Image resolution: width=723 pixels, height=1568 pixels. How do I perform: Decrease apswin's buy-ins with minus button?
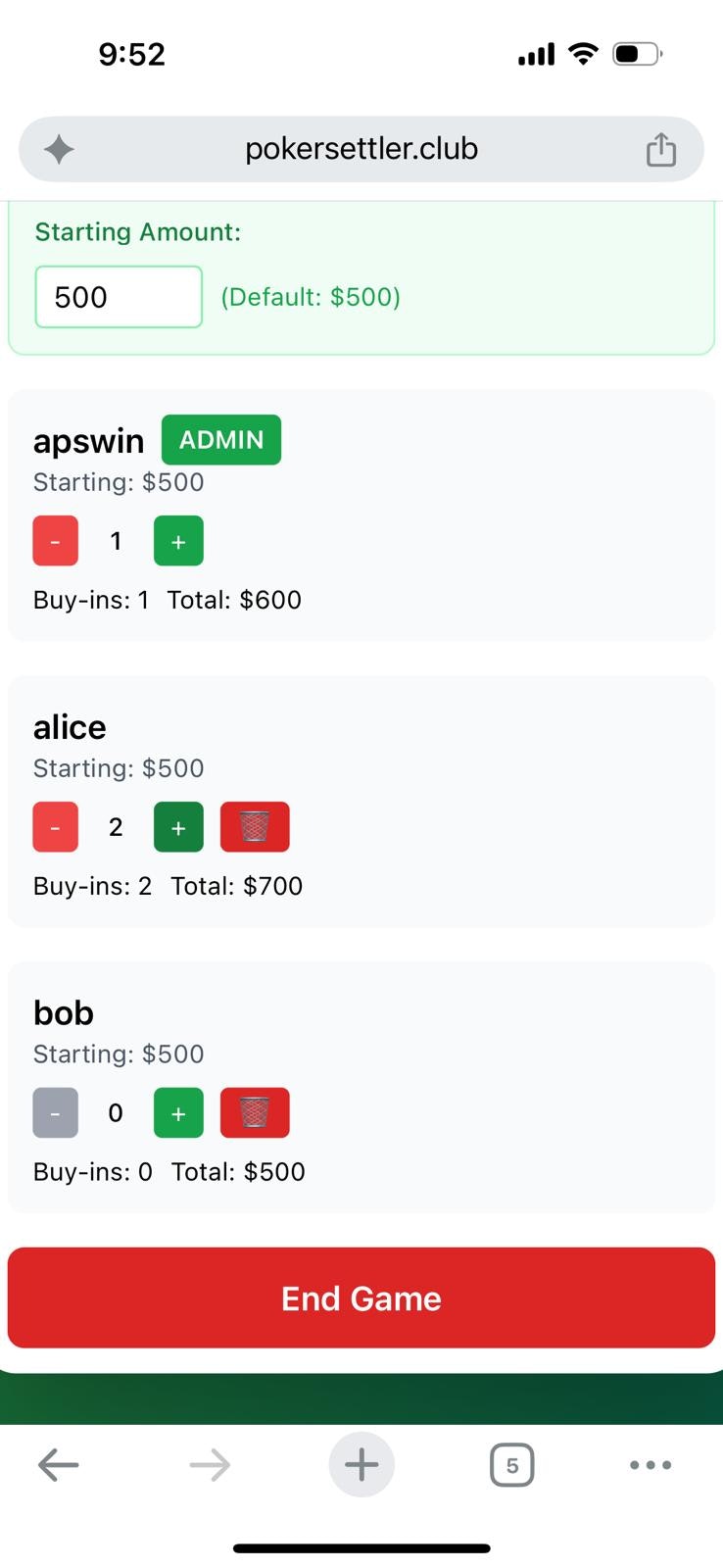pyautogui.click(x=56, y=541)
